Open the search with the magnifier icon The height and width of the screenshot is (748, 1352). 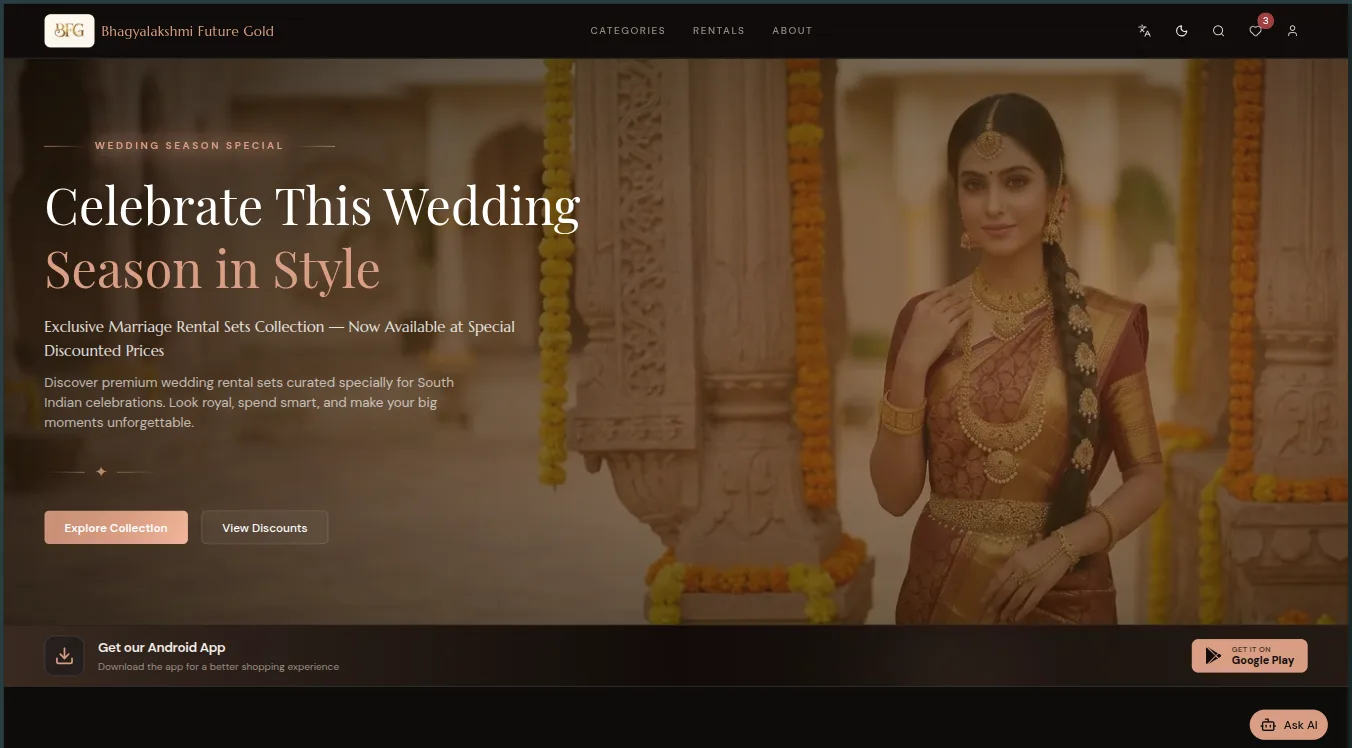1218,31
